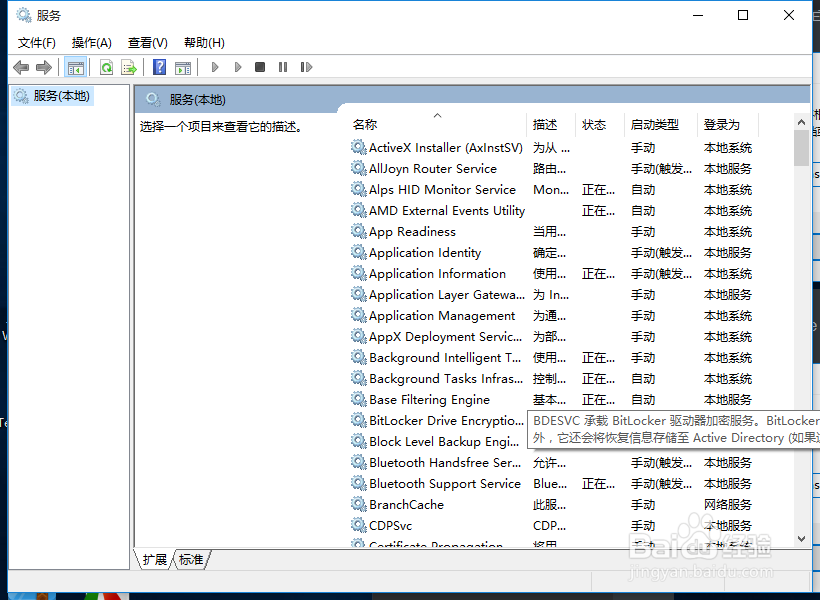Click the Blue... description of Bluetooth Support
Viewport: 820px width, 600px height.
pyautogui.click(x=550, y=484)
